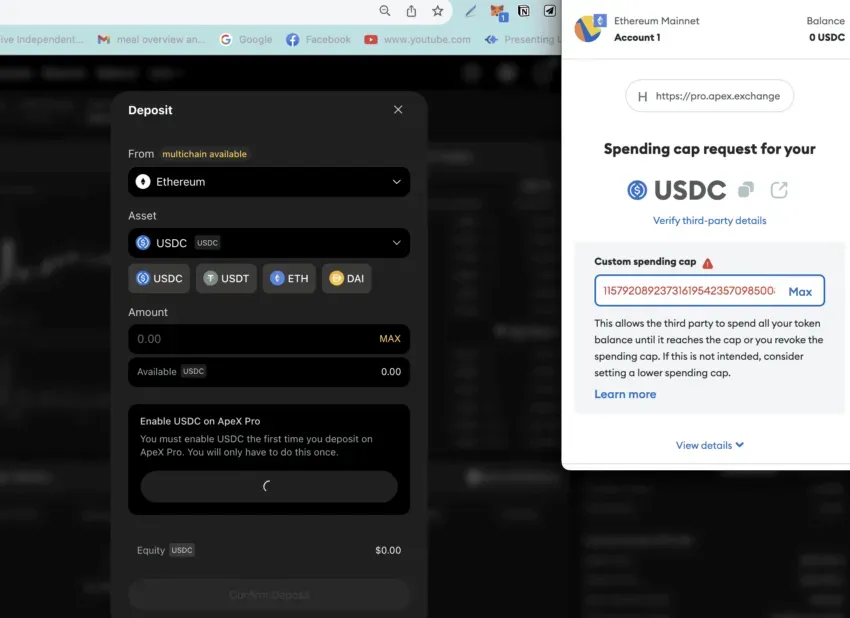Open the MetaMask fox extension icon
The height and width of the screenshot is (618, 850).
(x=498, y=12)
